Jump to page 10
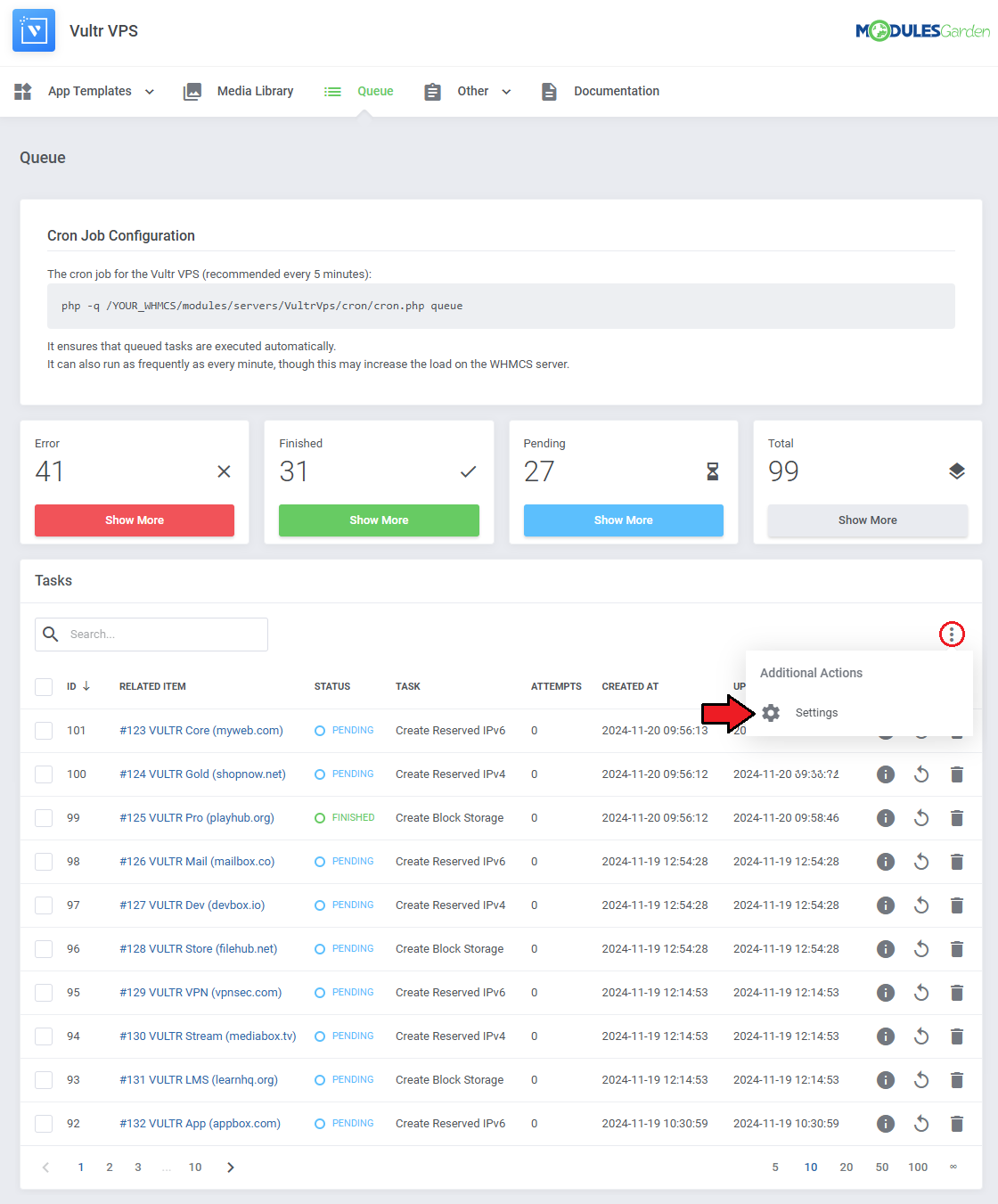 point(195,1167)
